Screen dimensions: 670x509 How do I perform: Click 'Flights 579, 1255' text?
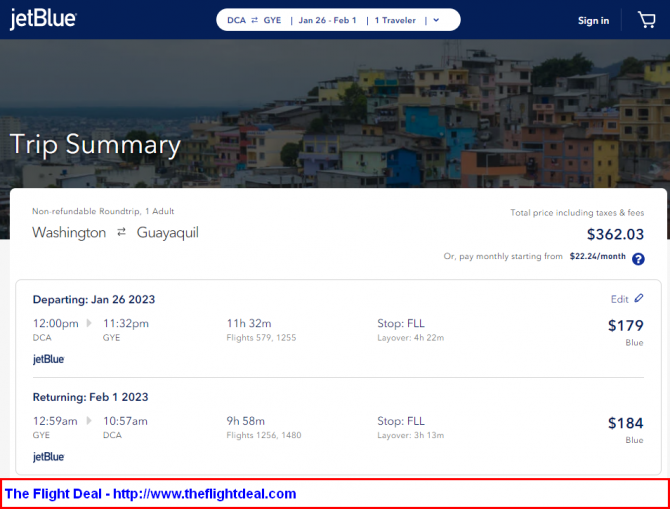pyautogui.click(x=261, y=338)
